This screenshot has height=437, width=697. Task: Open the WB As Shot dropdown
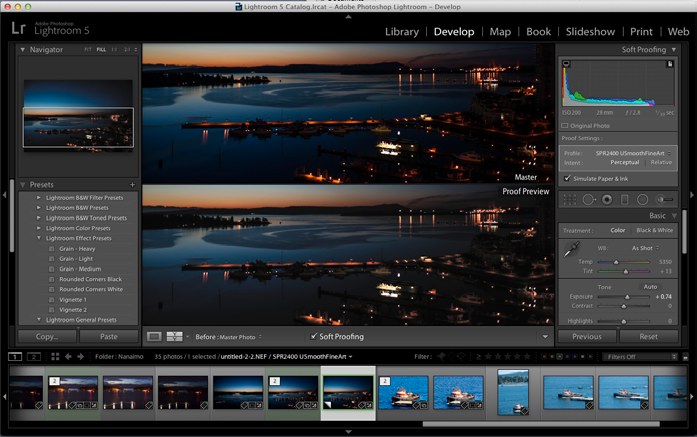pos(645,248)
